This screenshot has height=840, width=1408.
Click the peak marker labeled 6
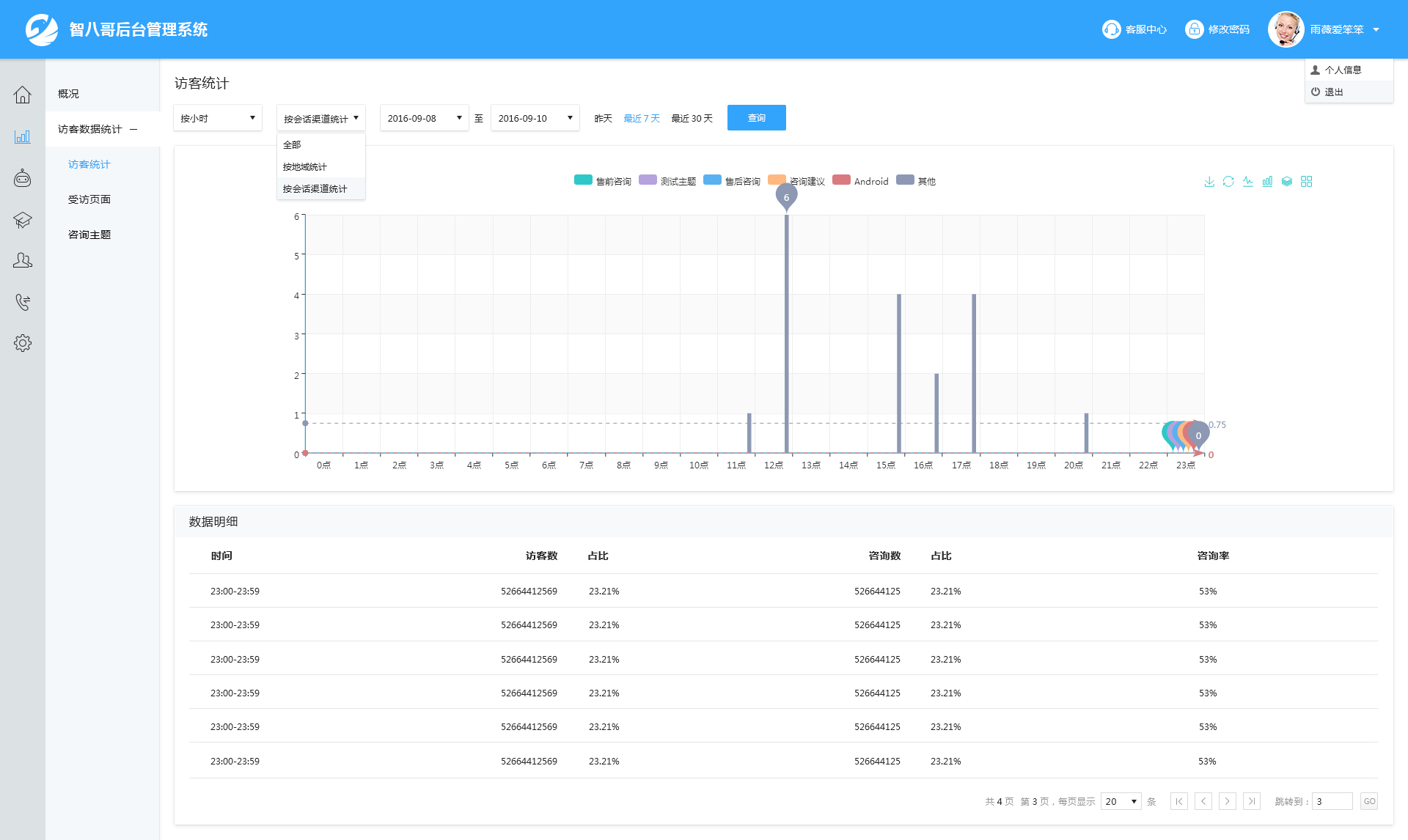[786, 197]
